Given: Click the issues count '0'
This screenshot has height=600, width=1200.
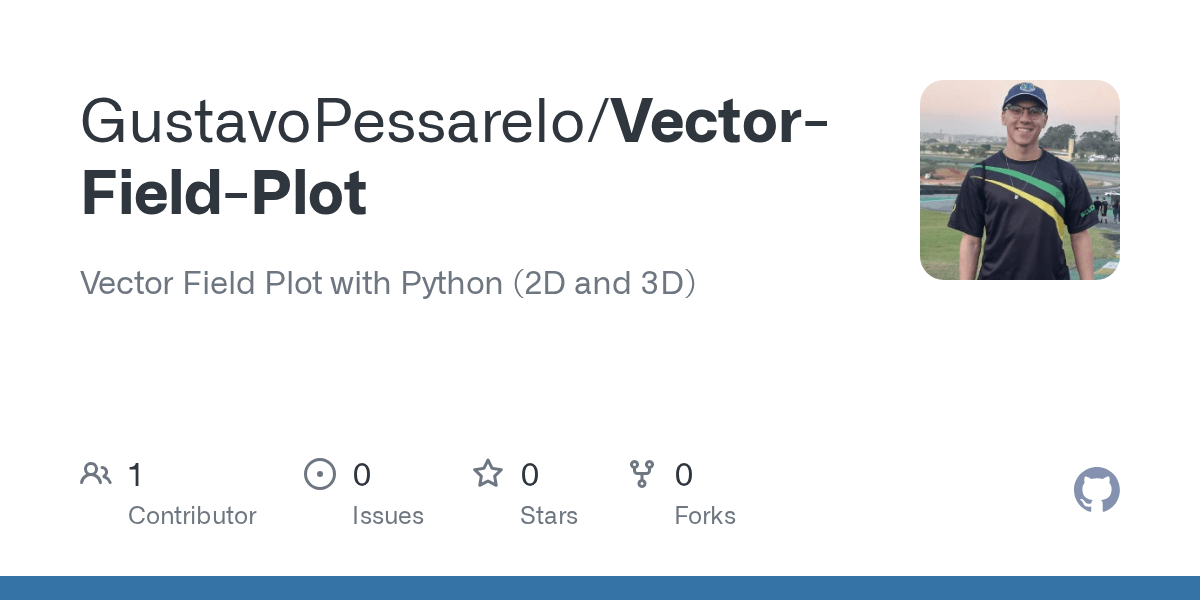Looking at the screenshot, I should 362,475.
